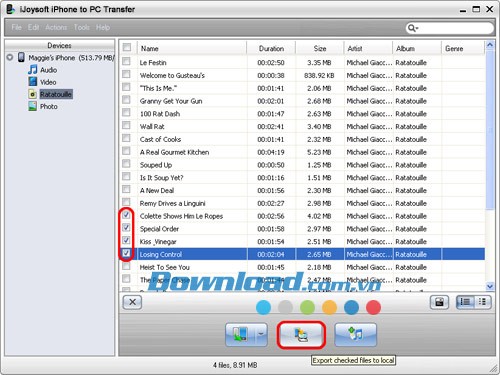Viewport: 500px width, 375px height.
Task: Pick the dark blue color dot
Action: coord(351,307)
